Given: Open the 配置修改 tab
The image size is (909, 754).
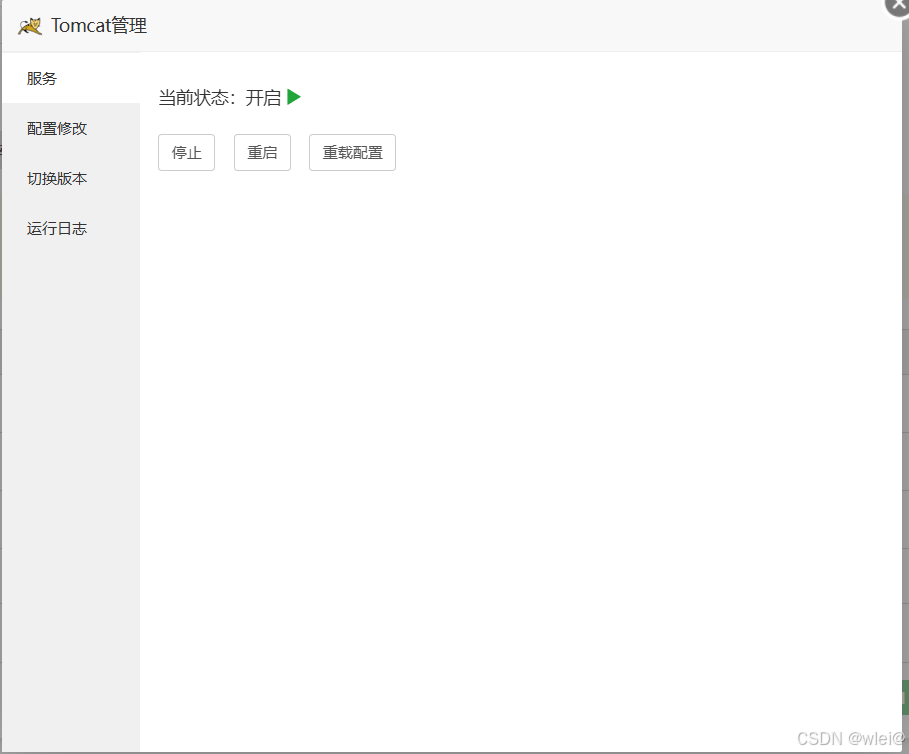Looking at the screenshot, I should (x=71, y=128).
